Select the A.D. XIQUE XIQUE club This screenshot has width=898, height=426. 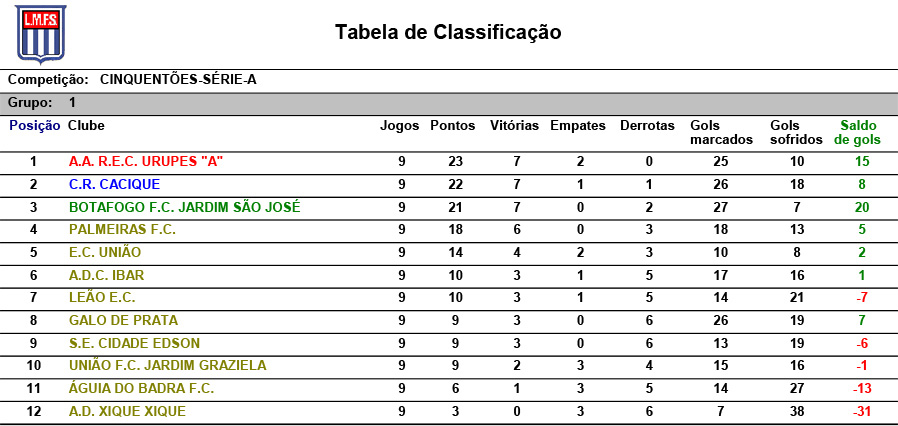[x=127, y=411]
